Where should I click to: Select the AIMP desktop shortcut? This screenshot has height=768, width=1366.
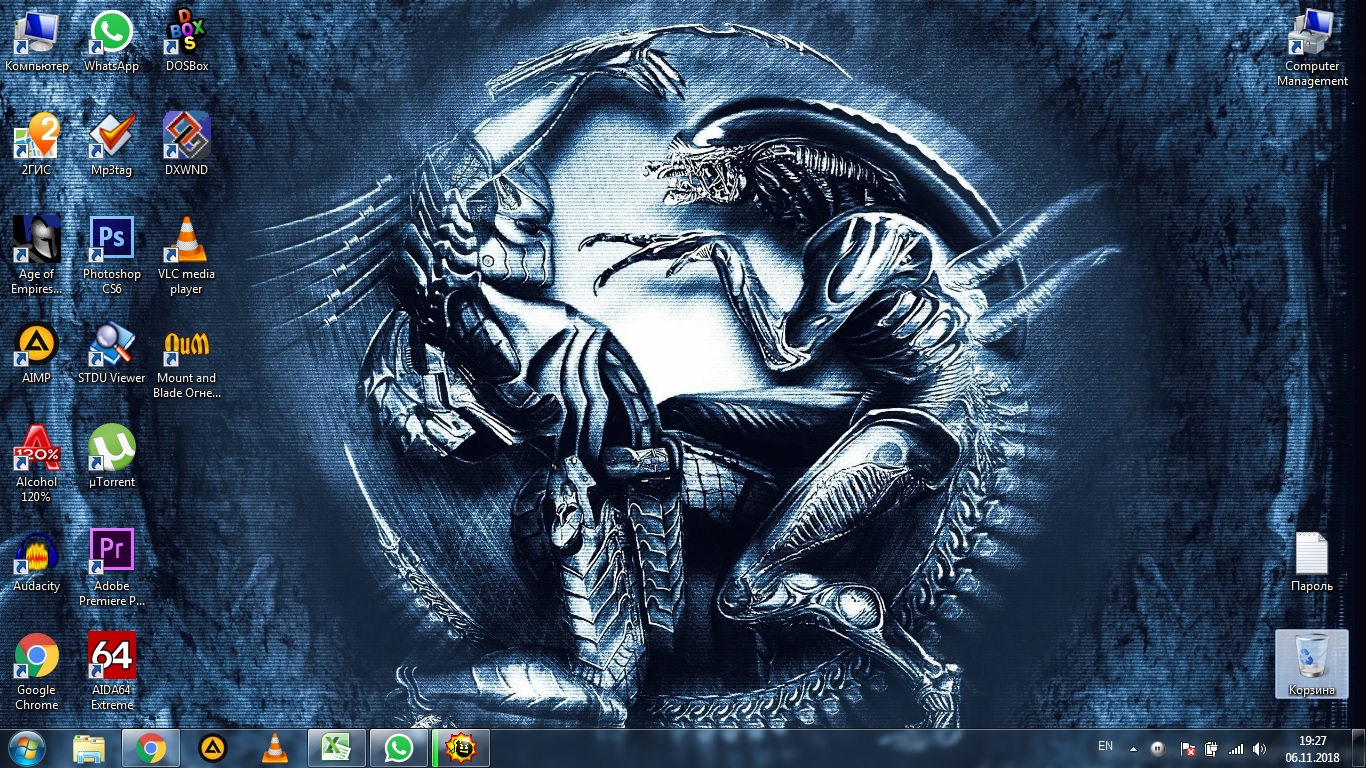coord(37,353)
